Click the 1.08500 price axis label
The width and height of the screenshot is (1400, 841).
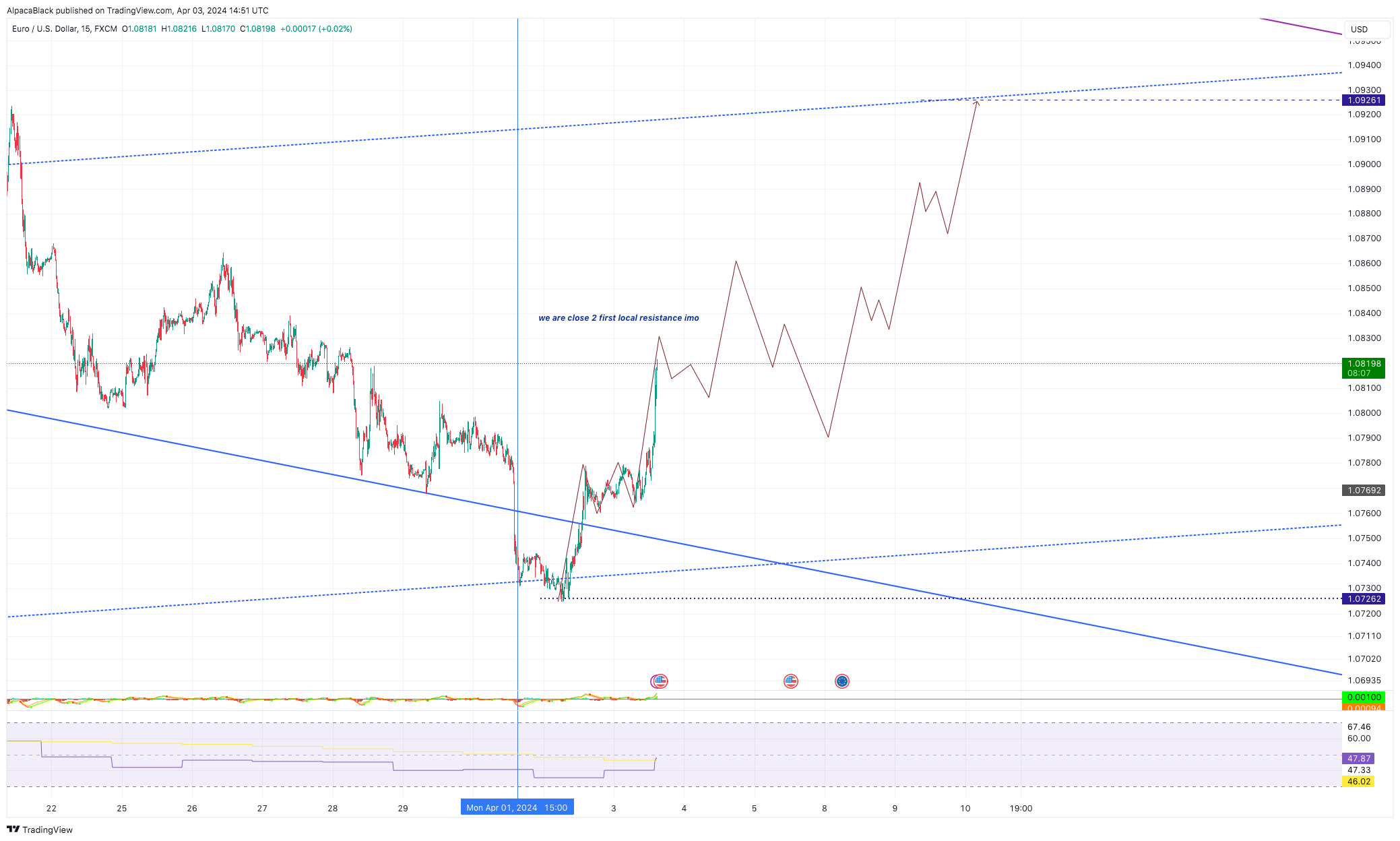(1364, 288)
